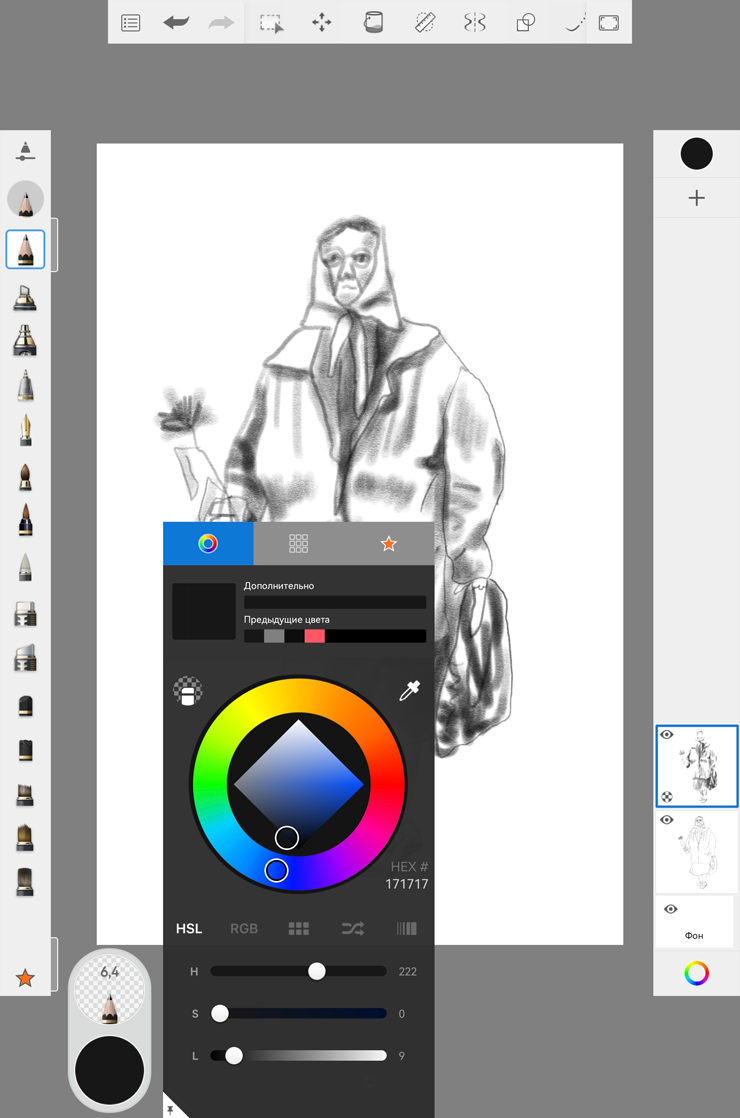Pick the eyedropper in color panel
The height and width of the screenshot is (1118, 740).
point(409,690)
